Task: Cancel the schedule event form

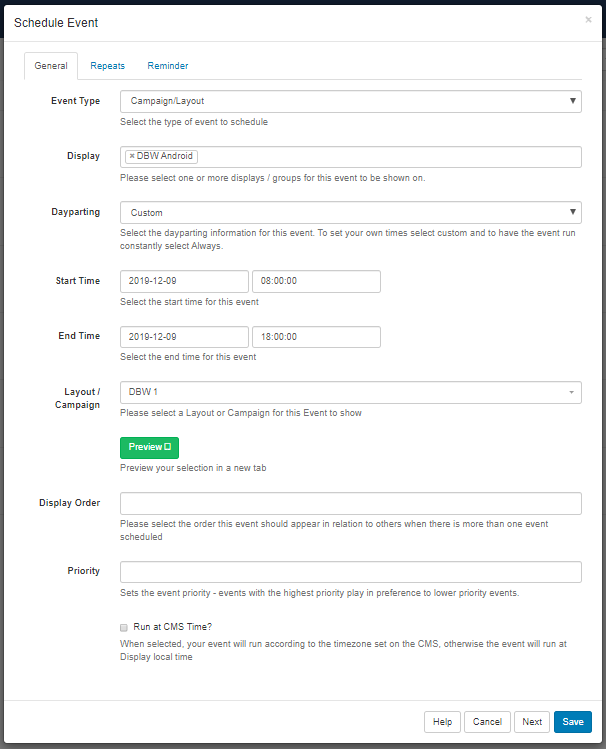Action: click(x=487, y=722)
